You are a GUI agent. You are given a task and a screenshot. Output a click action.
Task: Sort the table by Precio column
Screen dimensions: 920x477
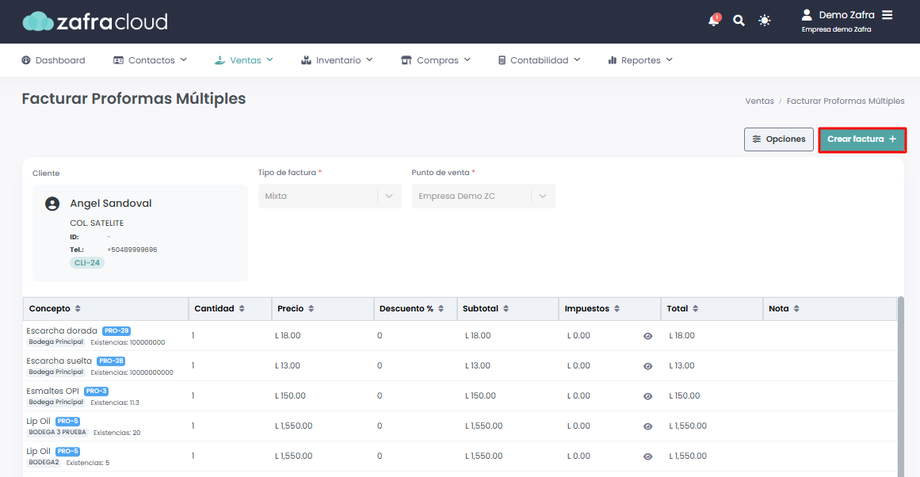pos(311,309)
